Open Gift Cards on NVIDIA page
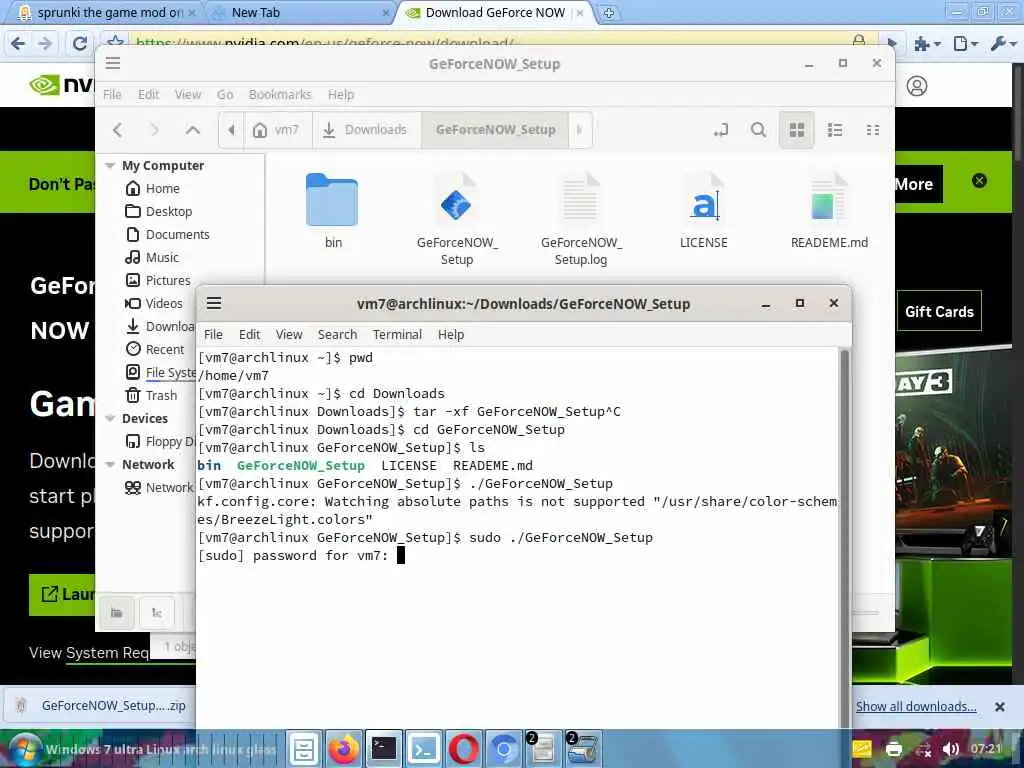 coord(939,312)
